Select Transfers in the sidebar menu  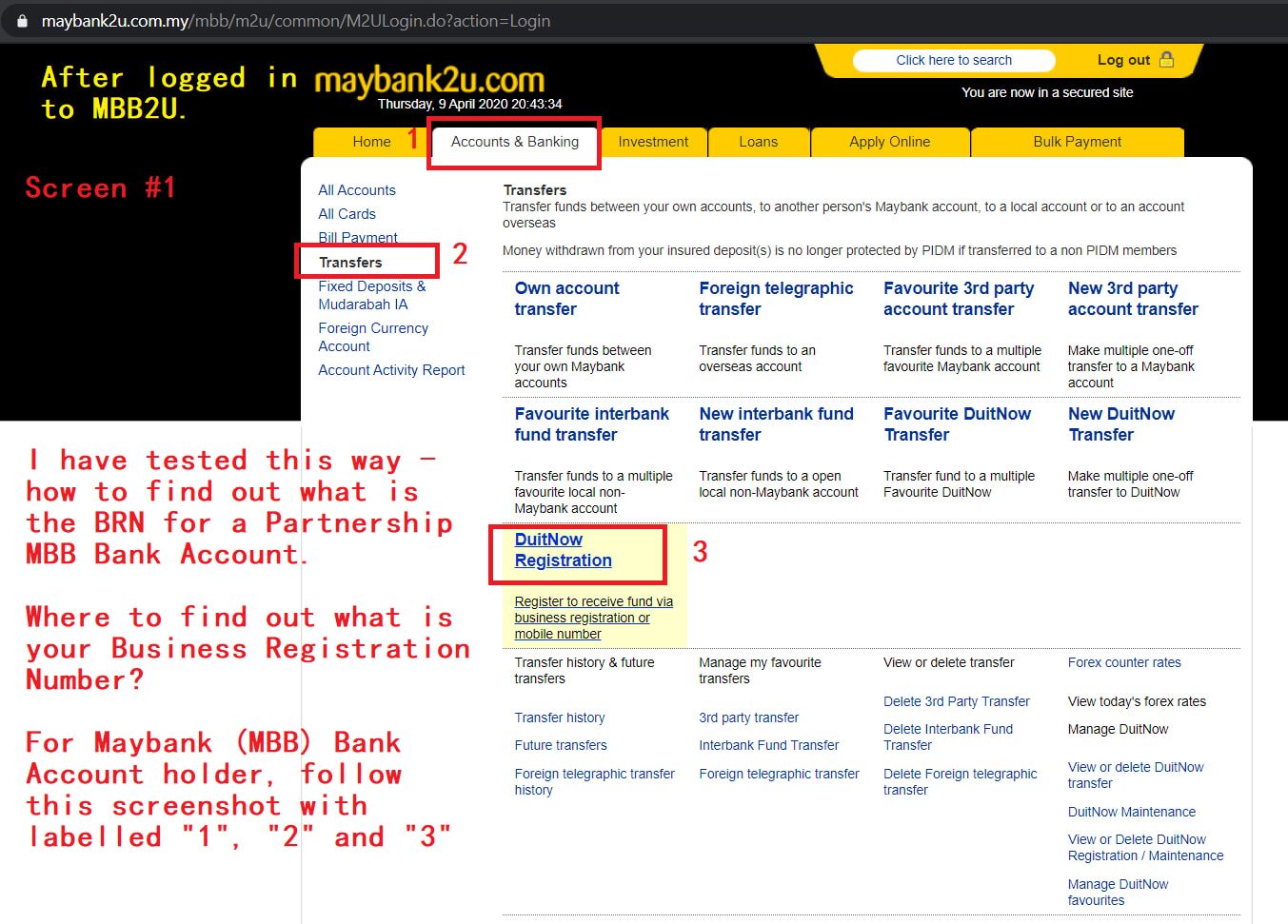(350, 263)
